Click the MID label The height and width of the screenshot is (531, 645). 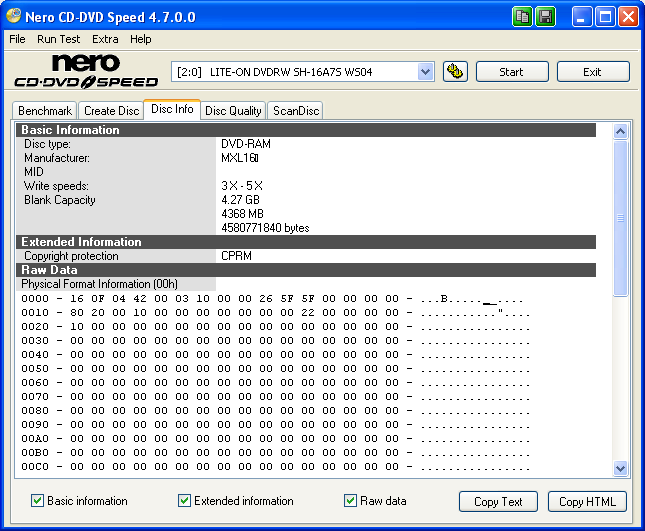(x=34, y=172)
